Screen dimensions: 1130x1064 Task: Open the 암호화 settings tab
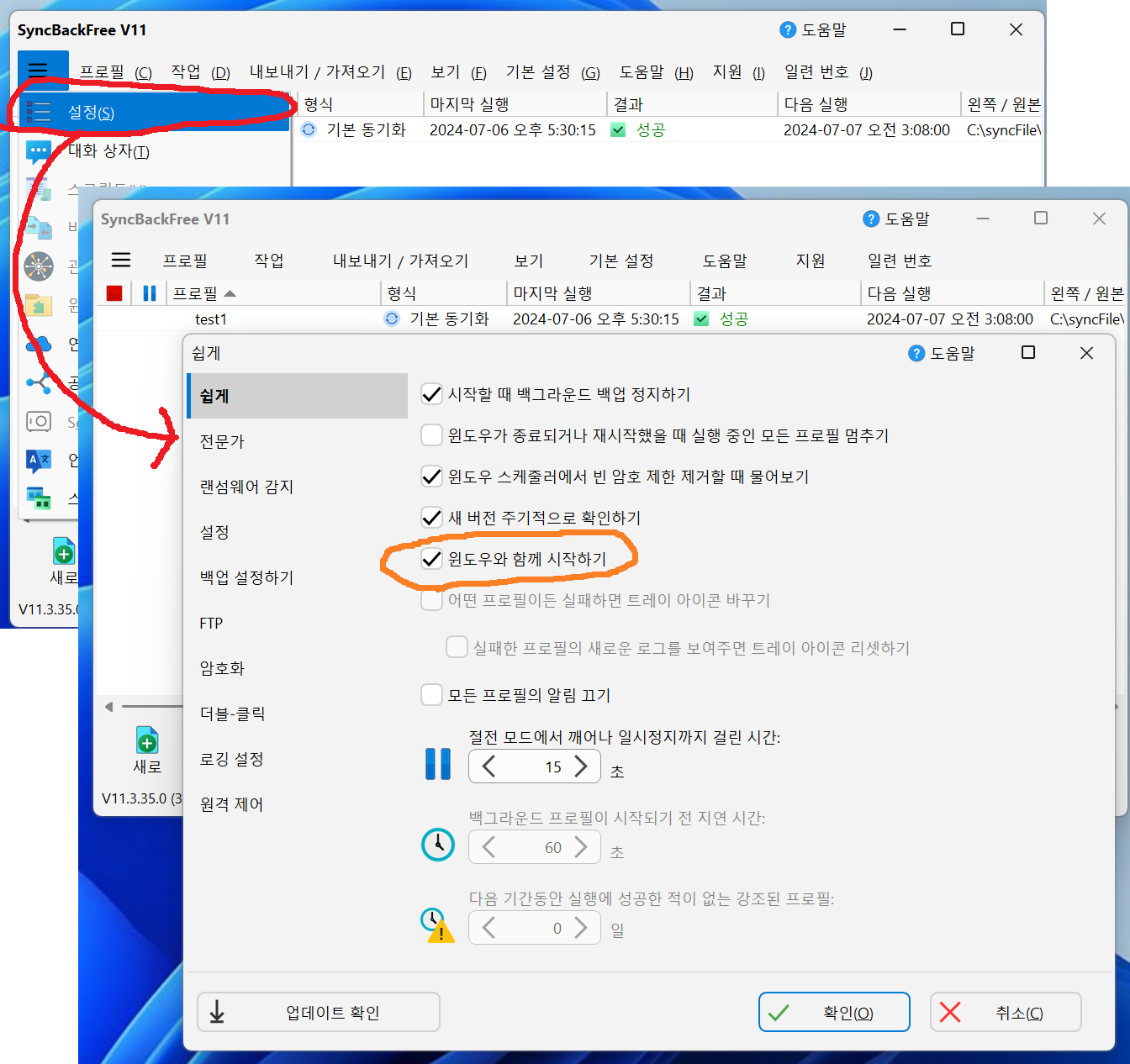pyautogui.click(x=298, y=668)
